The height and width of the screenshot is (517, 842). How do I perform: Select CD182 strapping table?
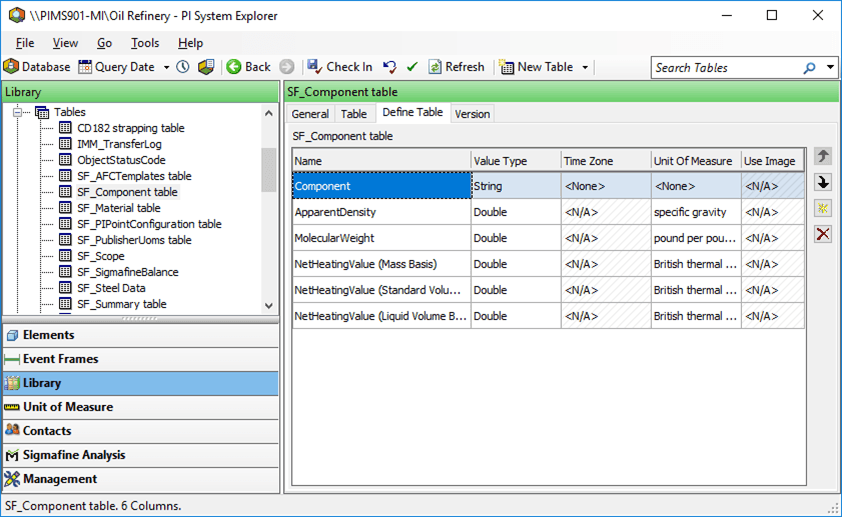pos(130,128)
